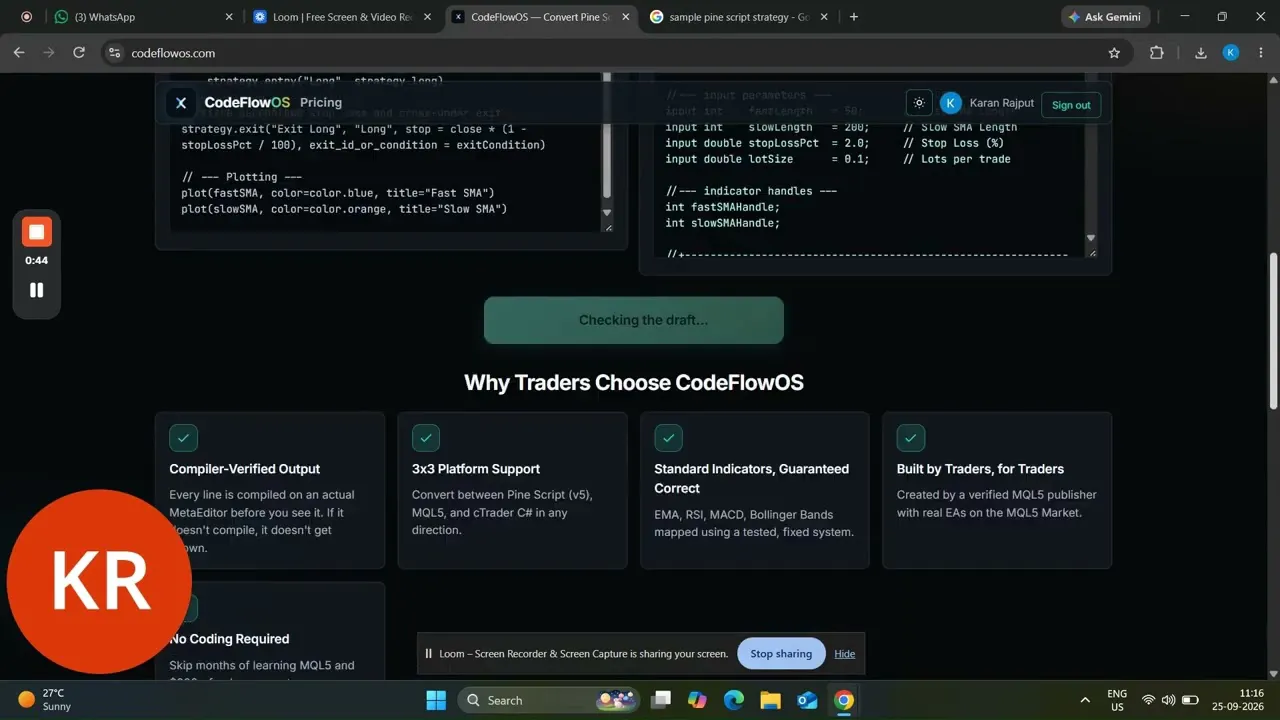1280x720 pixels.
Task: Open the weather widget showing 27°C Sunny
Action: pyautogui.click(x=45, y=700)
